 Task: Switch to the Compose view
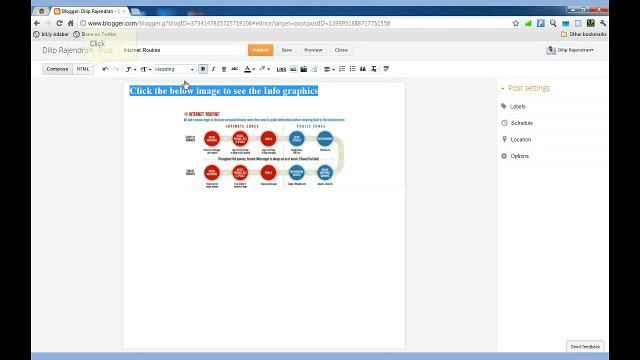tap(57, 69)
